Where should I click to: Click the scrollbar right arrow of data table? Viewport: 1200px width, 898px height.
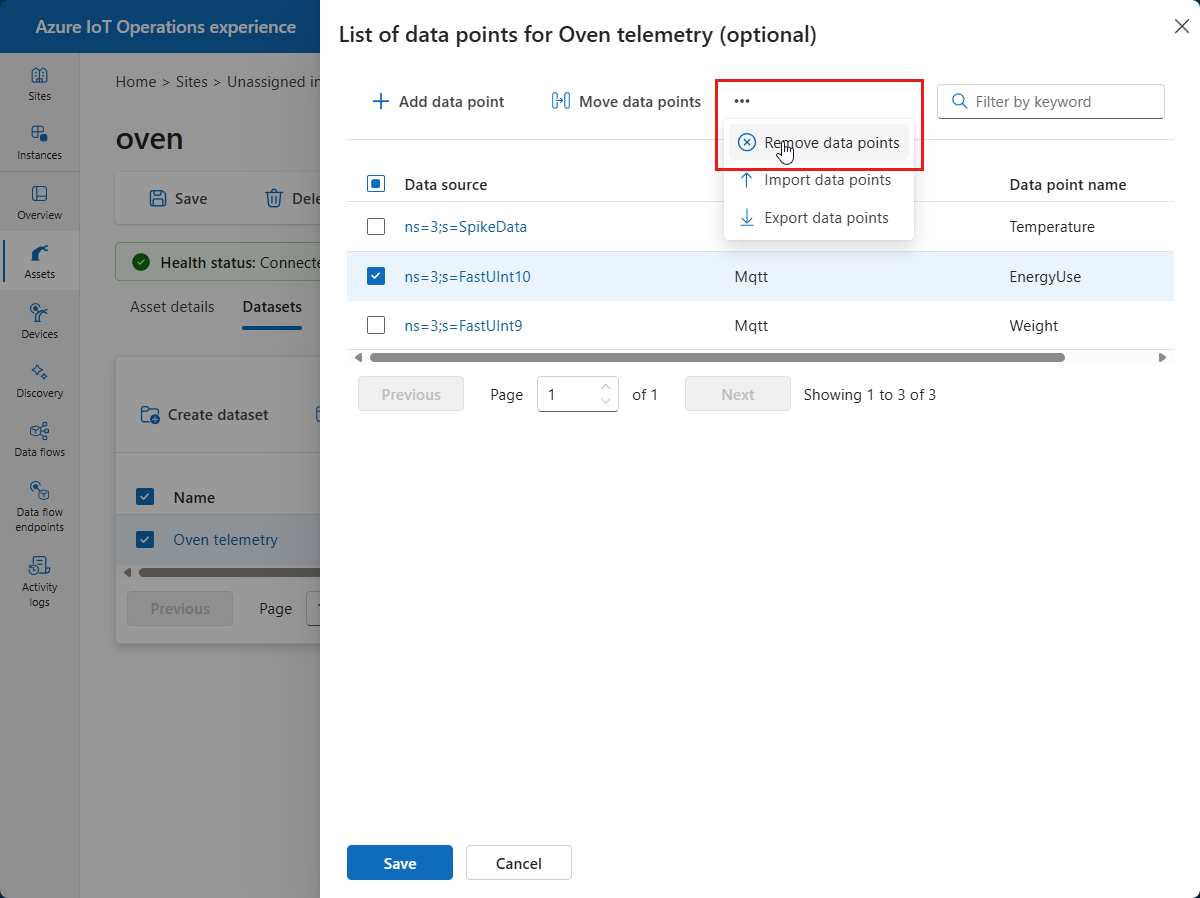tap(1162, 357)
